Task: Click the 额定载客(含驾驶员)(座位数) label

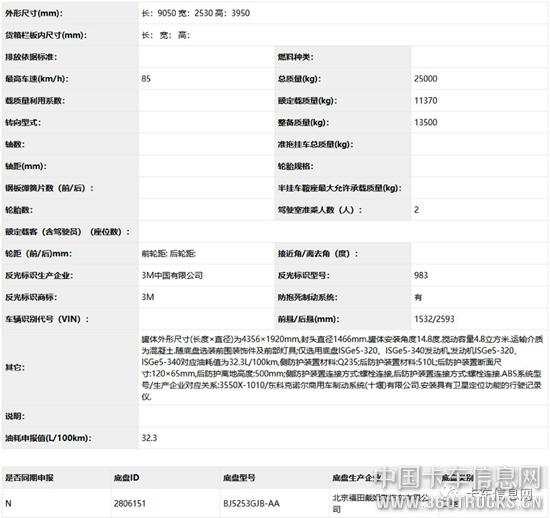Action: coord(67,231)
